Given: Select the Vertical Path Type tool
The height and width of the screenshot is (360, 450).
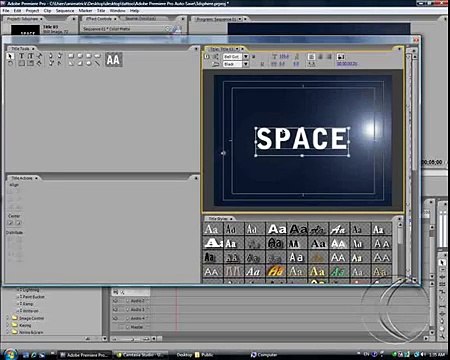Looking at the screenshot, I should [x=39, y=63].
